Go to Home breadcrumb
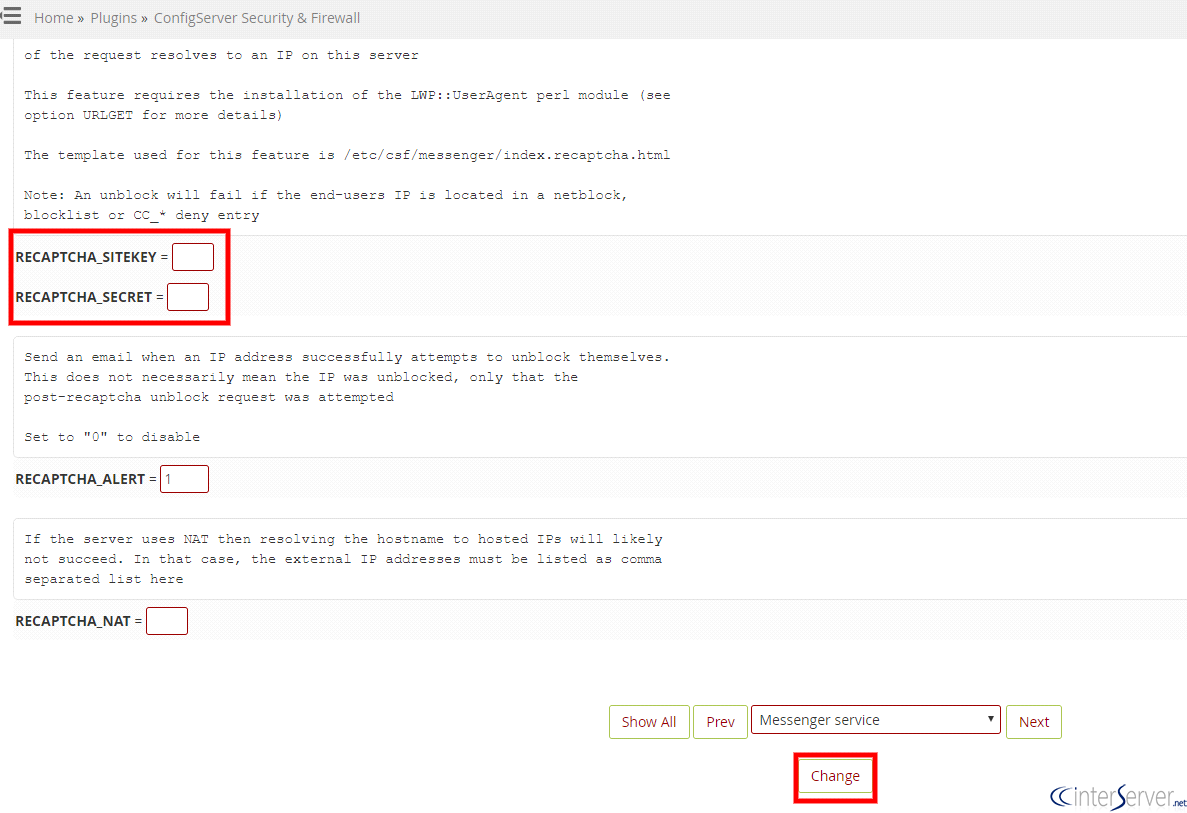The image size is (1187, 813). (x=53, y=17)
